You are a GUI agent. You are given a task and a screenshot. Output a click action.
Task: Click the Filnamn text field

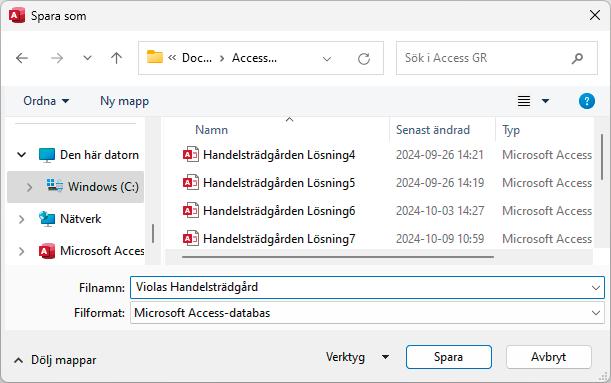point(367,288)
